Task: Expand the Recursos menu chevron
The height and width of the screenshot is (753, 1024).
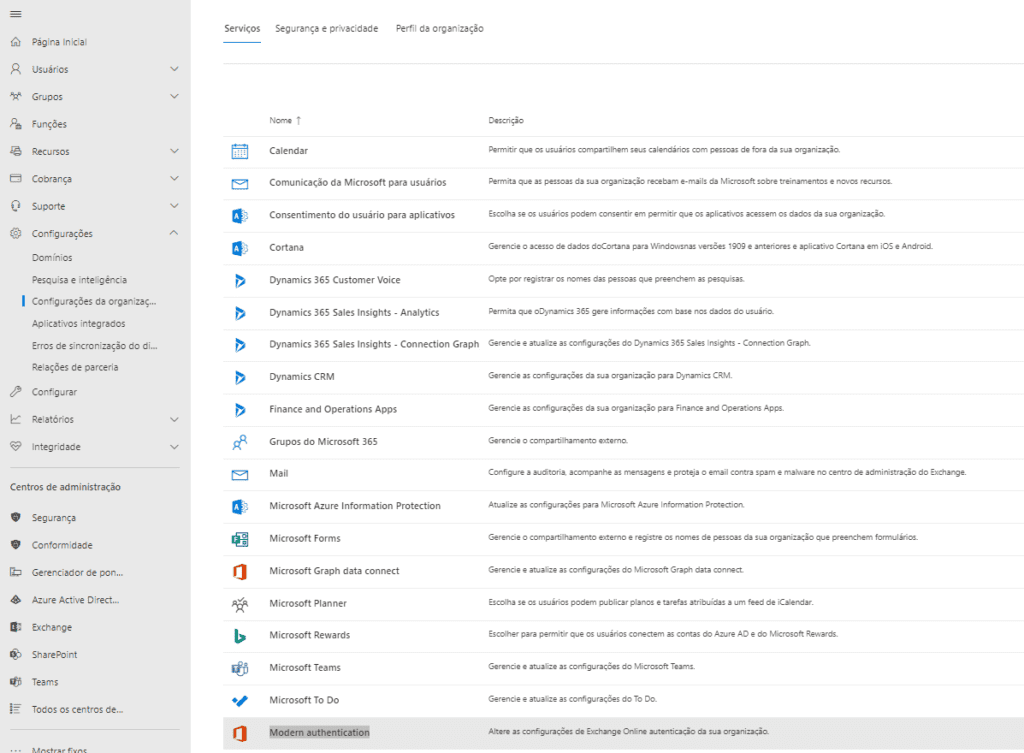Action: coord(174,151)
